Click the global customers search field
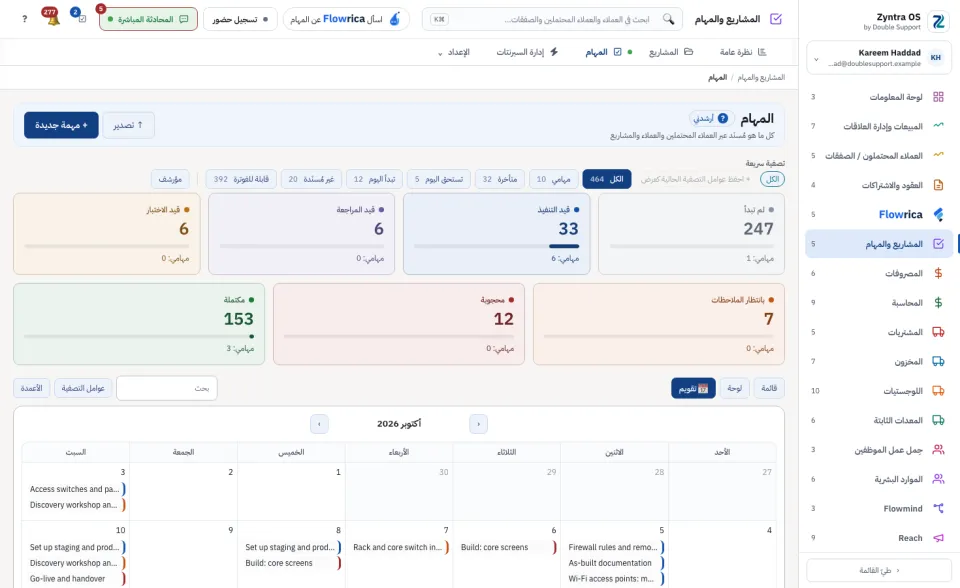Image resolution: width=960 pixels, height=588 pixels. tap(551, 19)
